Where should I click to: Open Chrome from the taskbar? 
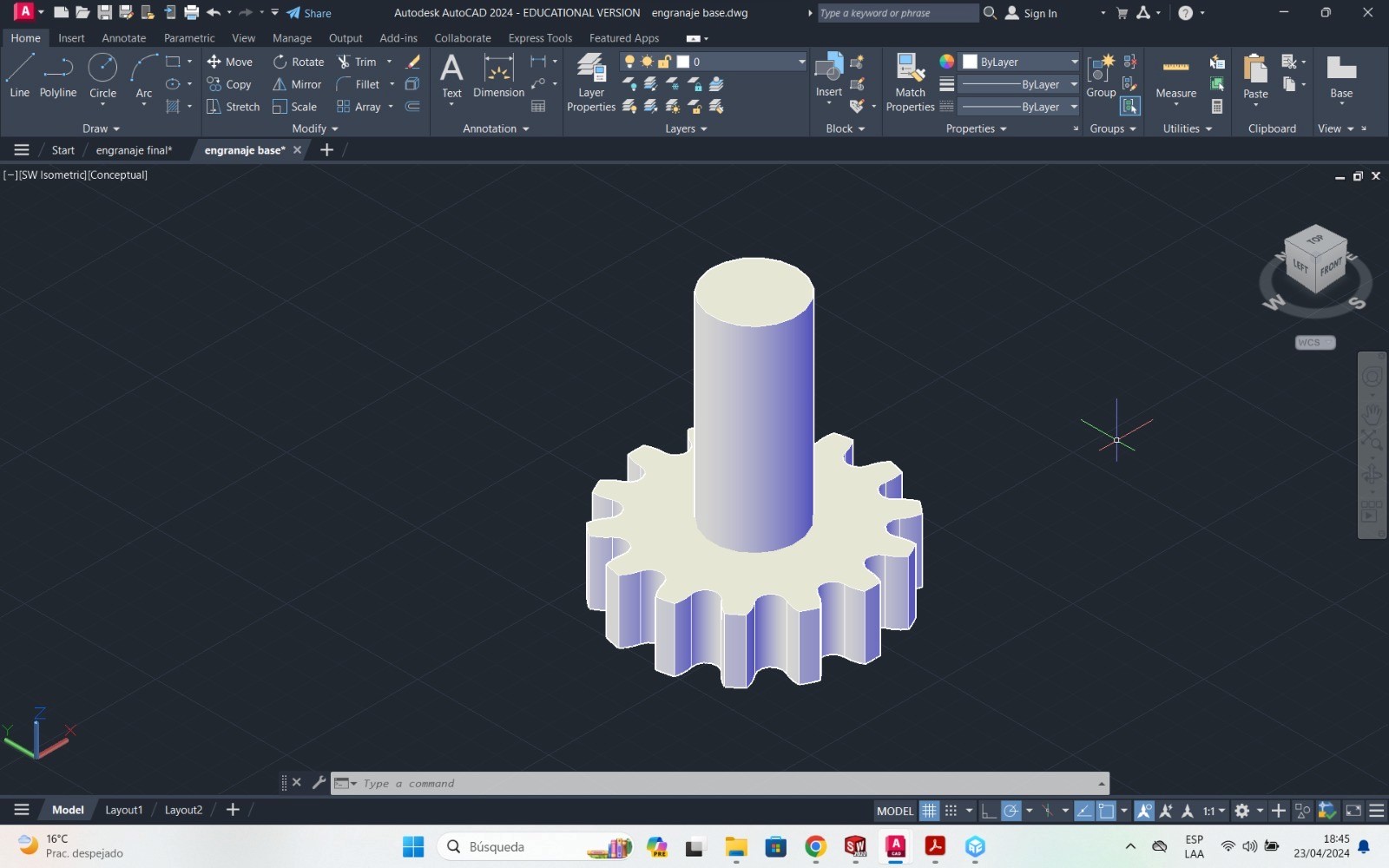[x=815, y=846]
